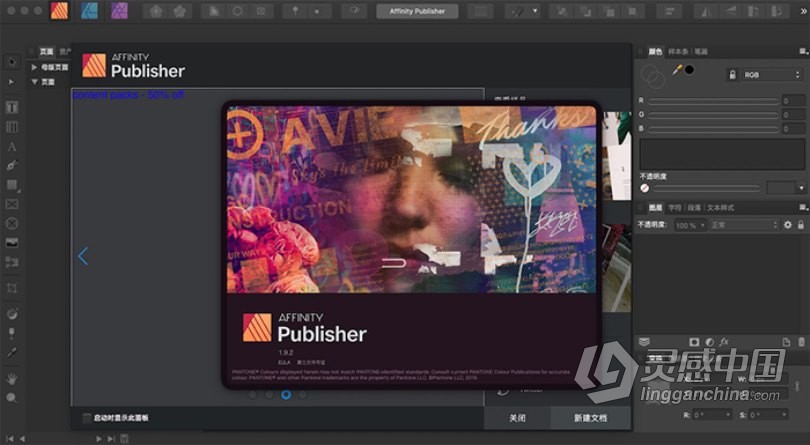Open layer gear settings icon
The width and height of the screenshot is (810, 445).
coord(788,225)
